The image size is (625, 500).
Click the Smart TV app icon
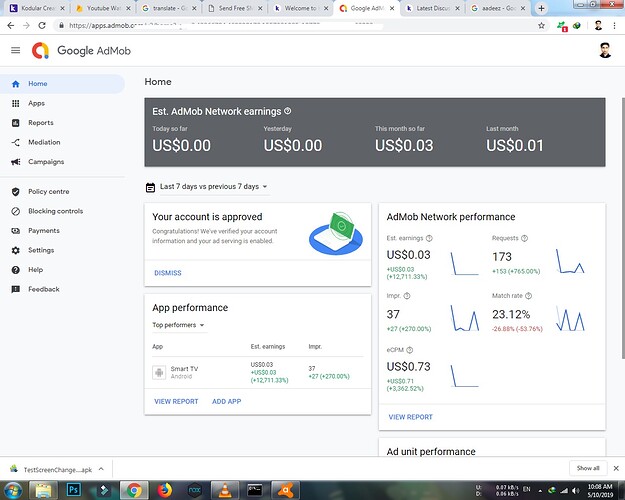pos(159,372)
